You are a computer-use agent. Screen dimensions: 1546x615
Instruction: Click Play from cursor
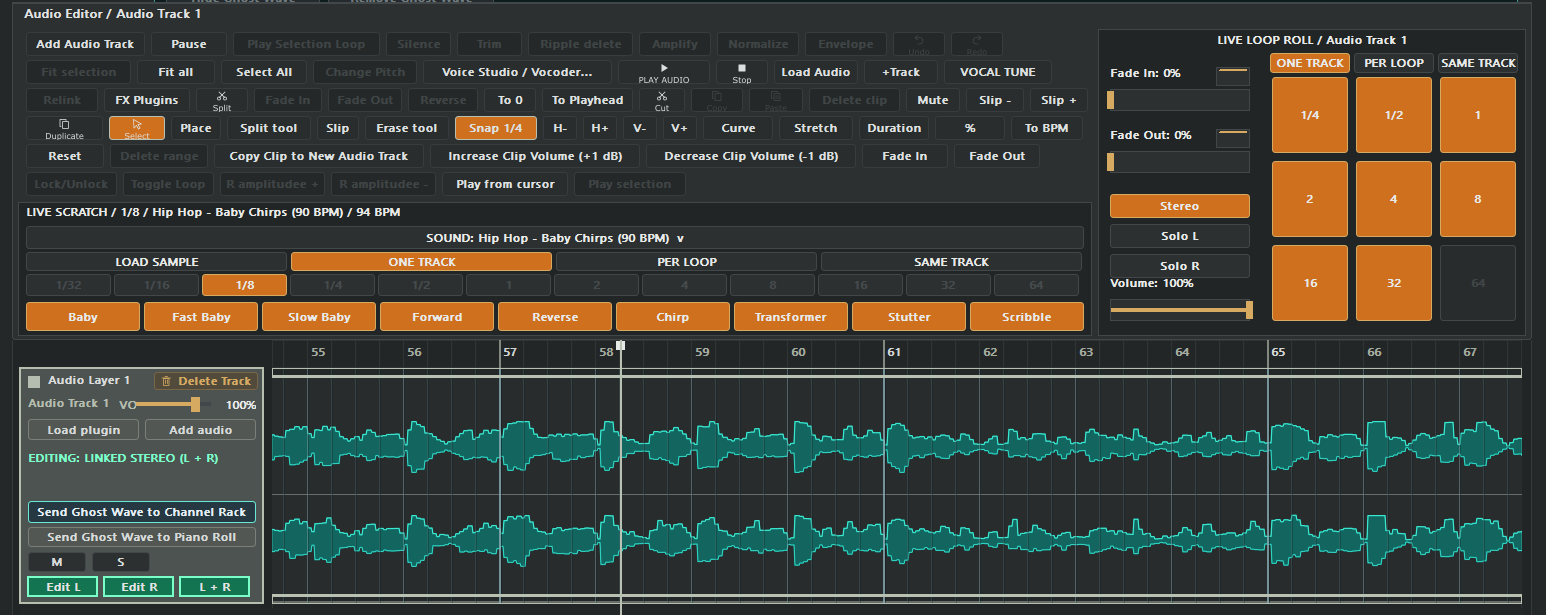505,184
